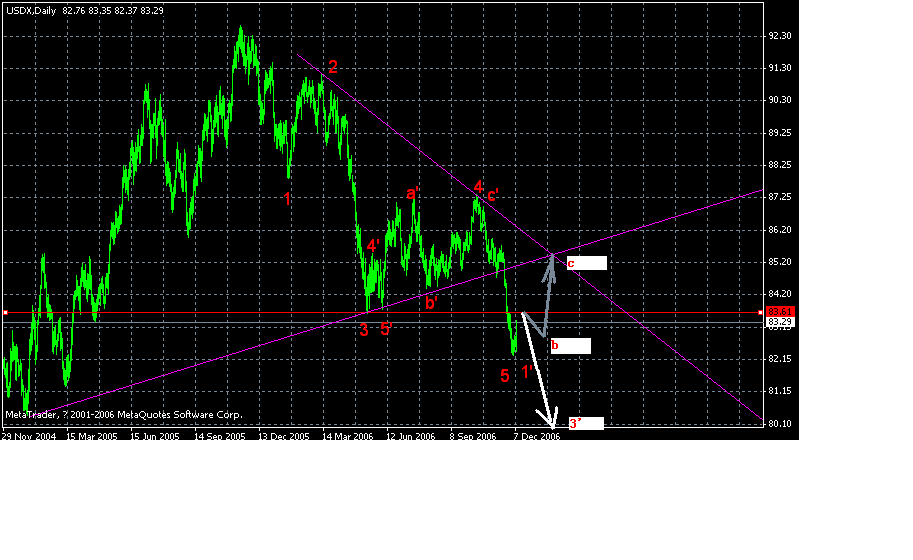Click the 29 Nov 2004 date label
Image resolution: width=913 pixels, height=560 pixels.
(x=29, y=437)
